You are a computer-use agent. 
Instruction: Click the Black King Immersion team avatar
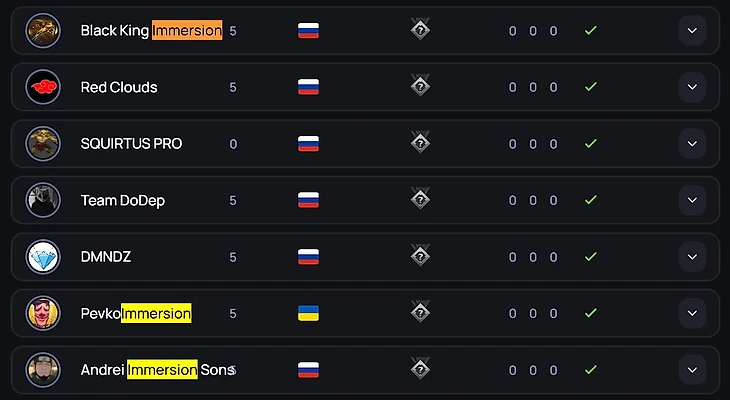pyautogui.click(x=43, y=31)
